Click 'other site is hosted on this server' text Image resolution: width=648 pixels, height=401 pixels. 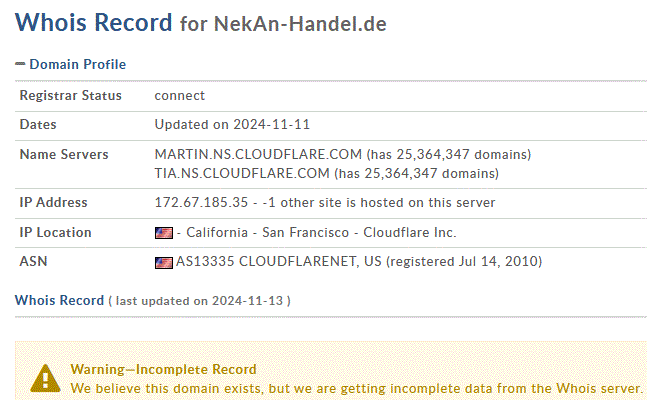pyautogui.click(x=388, y=203)
